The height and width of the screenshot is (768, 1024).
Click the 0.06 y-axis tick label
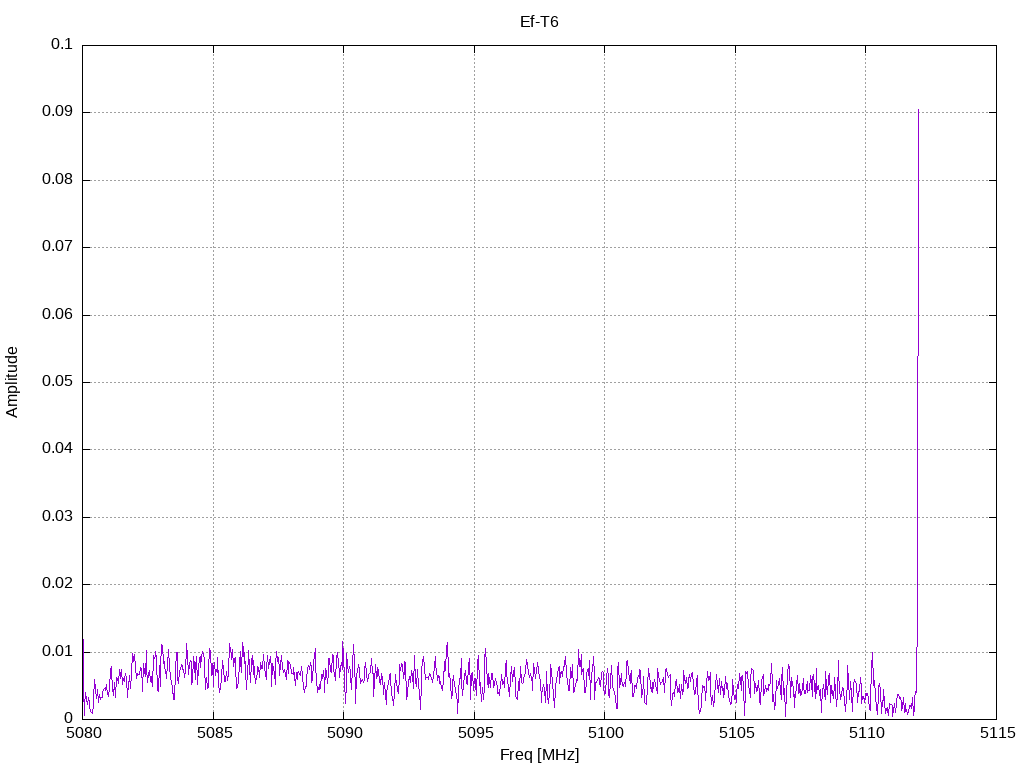point(58,315)
